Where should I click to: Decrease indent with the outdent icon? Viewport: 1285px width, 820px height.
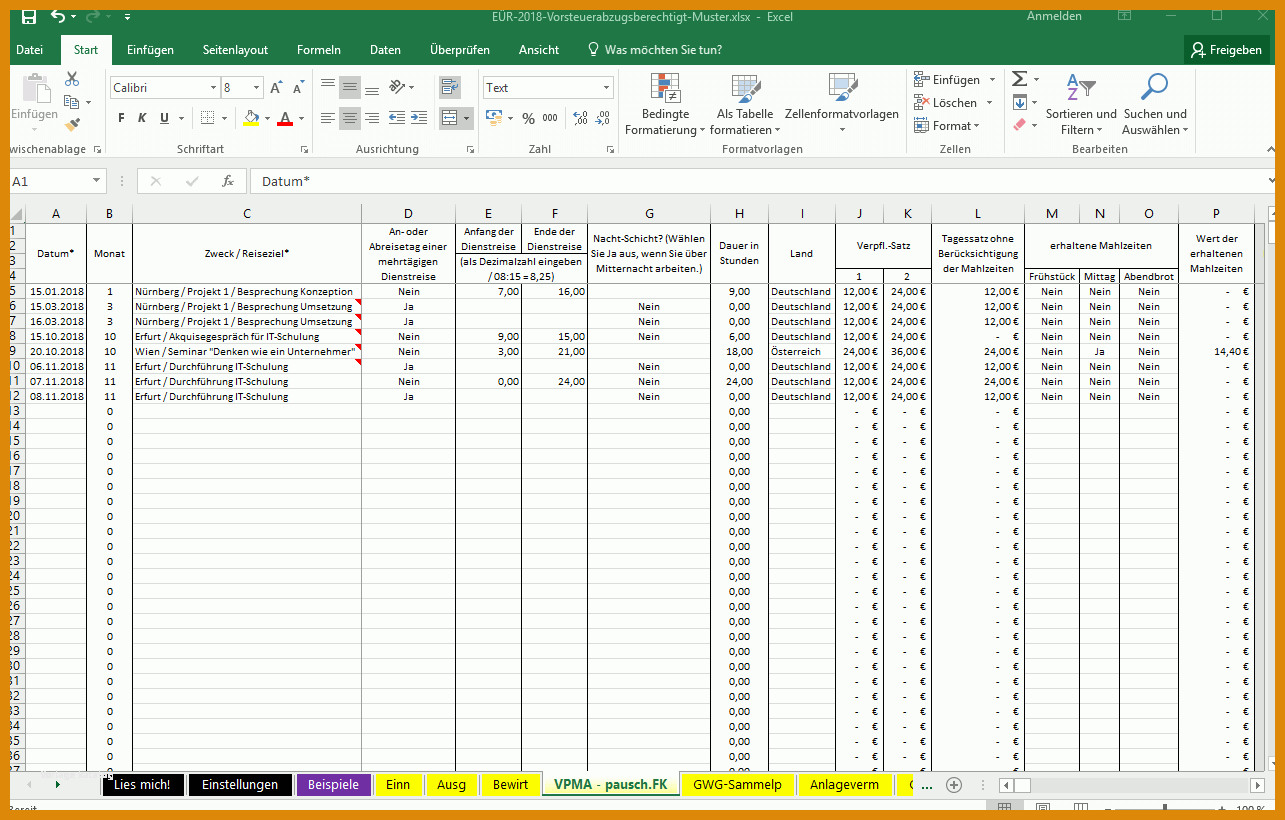coord(397,118)
